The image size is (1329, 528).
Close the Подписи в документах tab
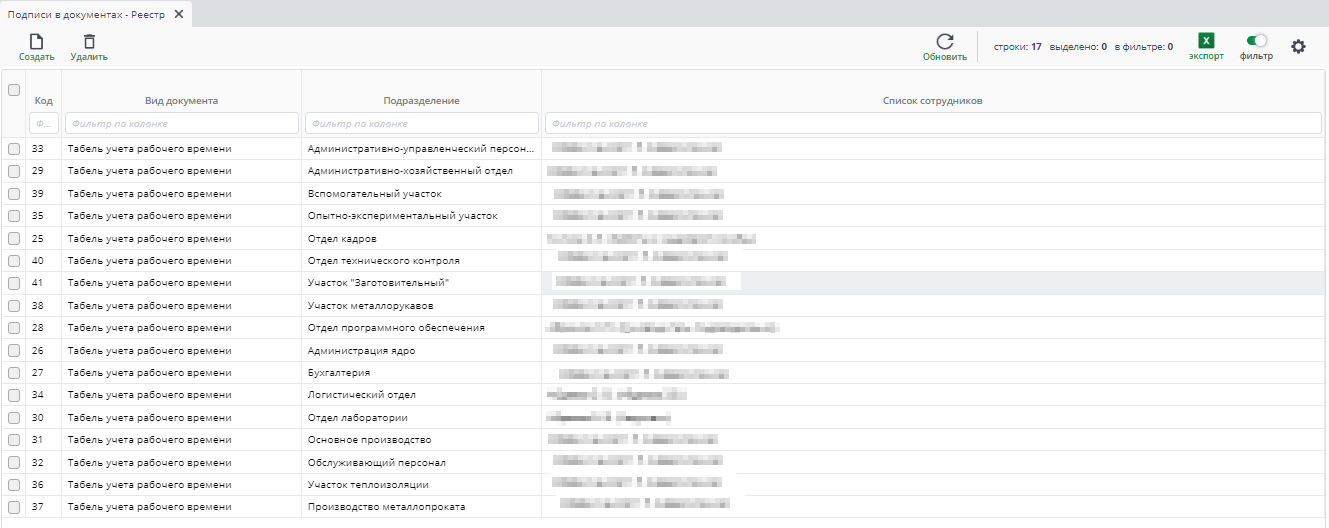coord(178,14)
